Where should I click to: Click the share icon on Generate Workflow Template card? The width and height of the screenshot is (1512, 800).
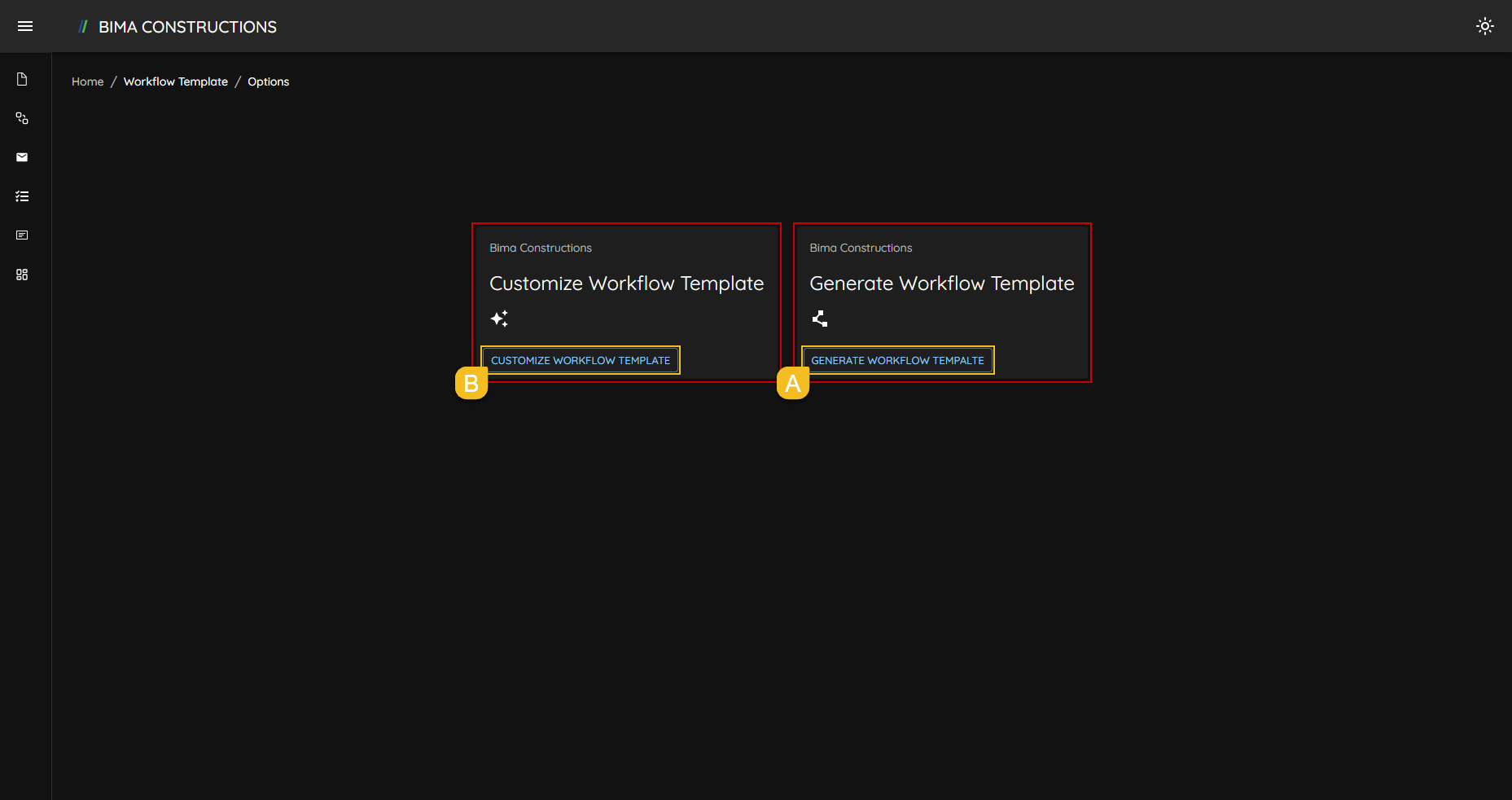click(x=819, y=319)
